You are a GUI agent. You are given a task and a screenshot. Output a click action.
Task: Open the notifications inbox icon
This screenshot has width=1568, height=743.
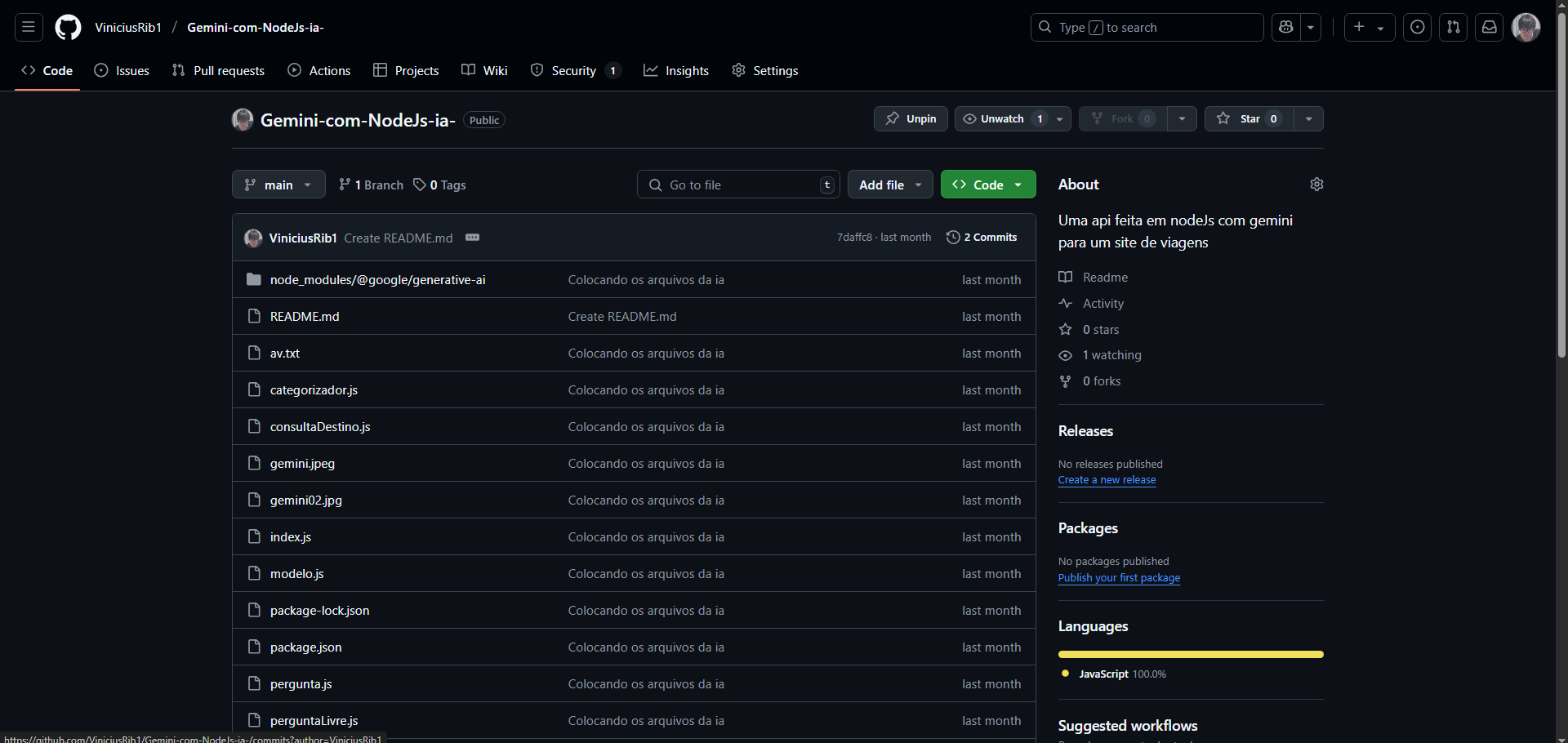[x=1489, y=28]
